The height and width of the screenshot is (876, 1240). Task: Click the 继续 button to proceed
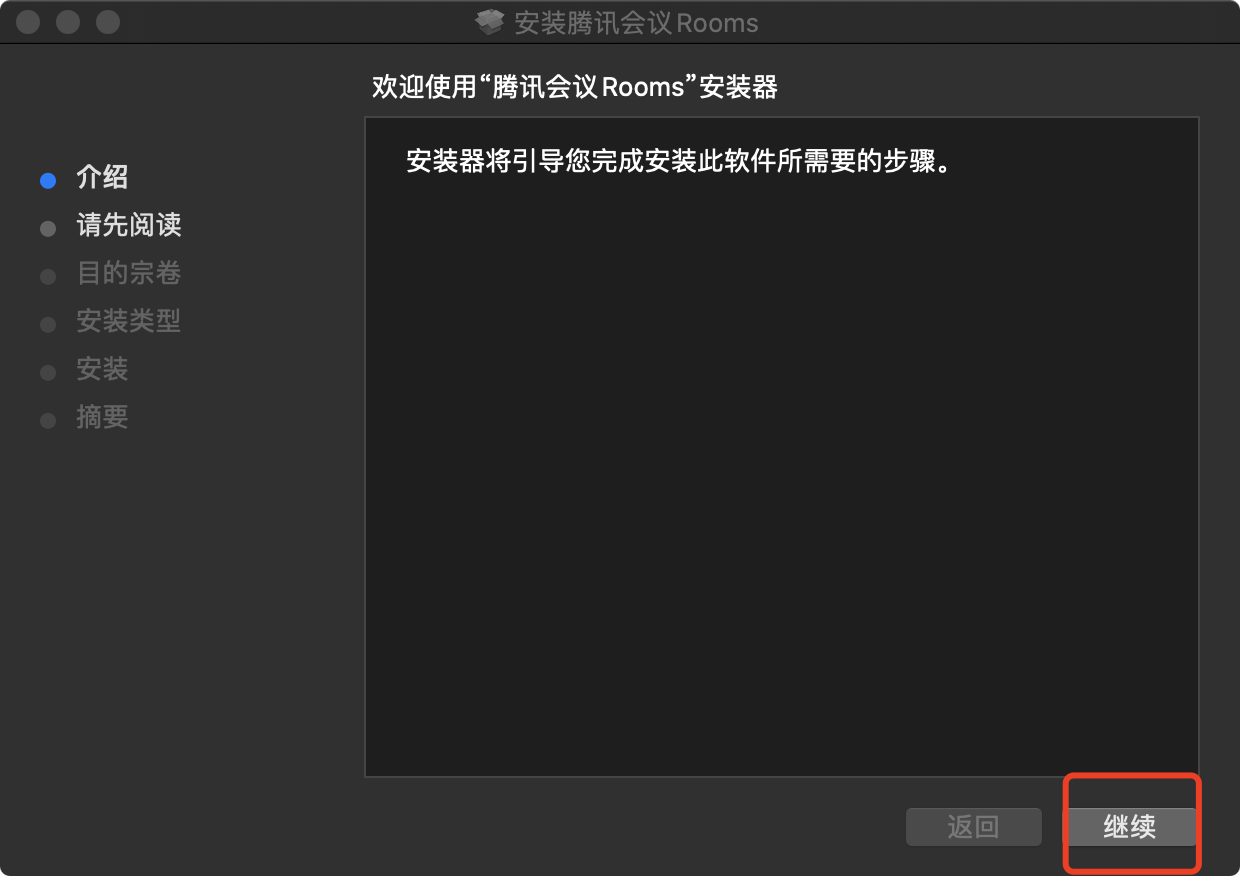1130,827
